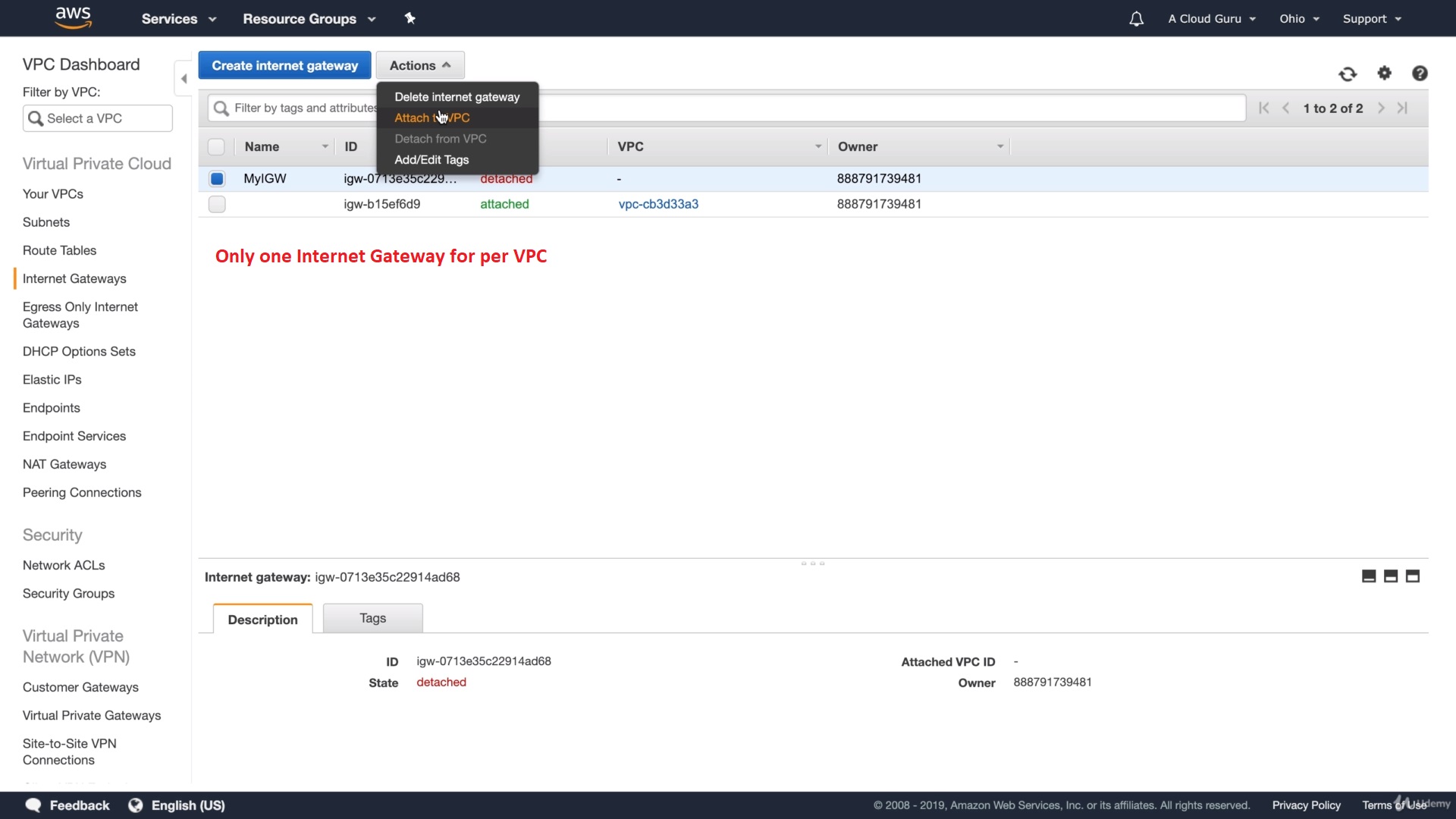Image resolution: width=1456 pixels, height=819 pixels.
Task: Choose Attach to VPC menu item
Action: click(432, 118)
